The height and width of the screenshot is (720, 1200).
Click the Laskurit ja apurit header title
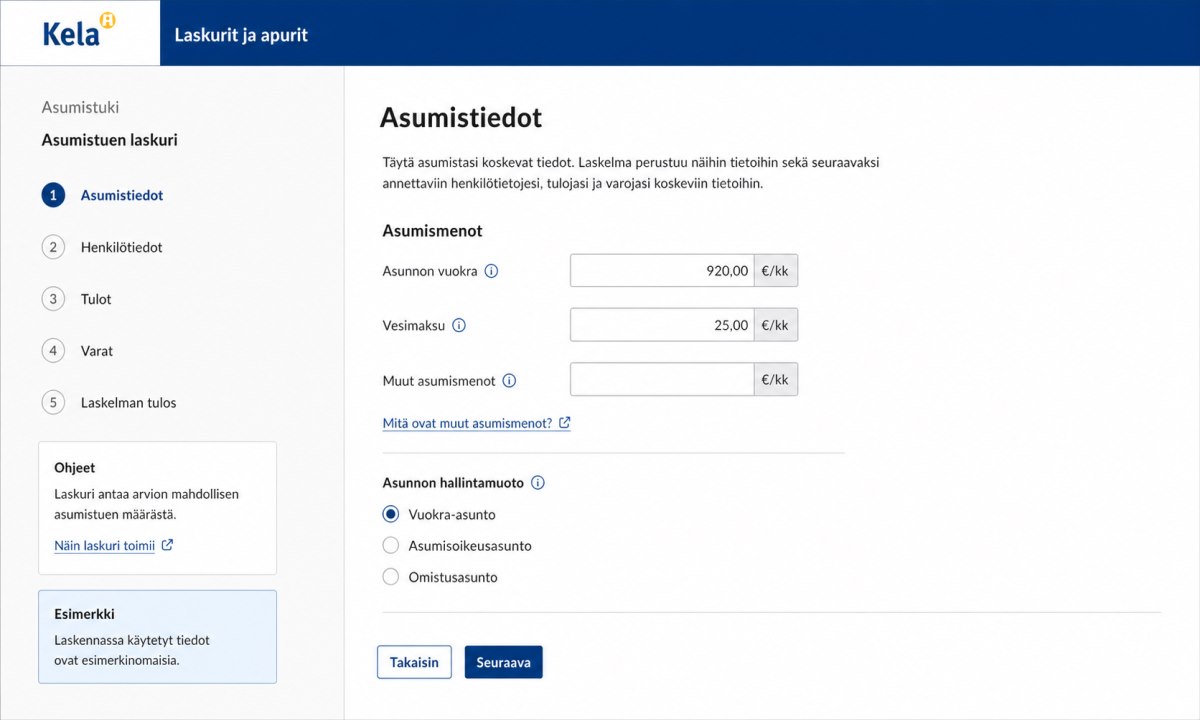241,35
